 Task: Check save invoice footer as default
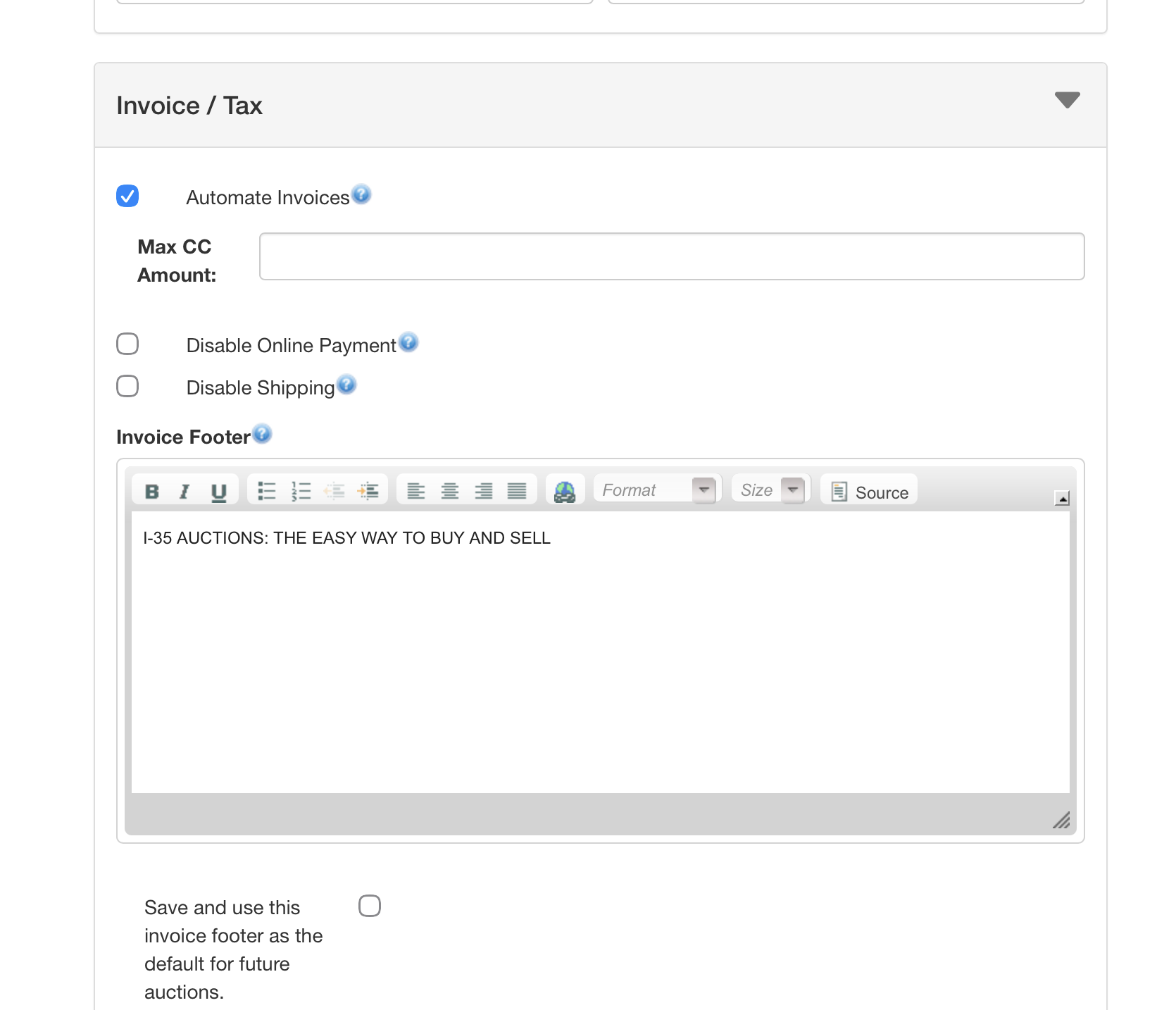click(x=370, y=906)
